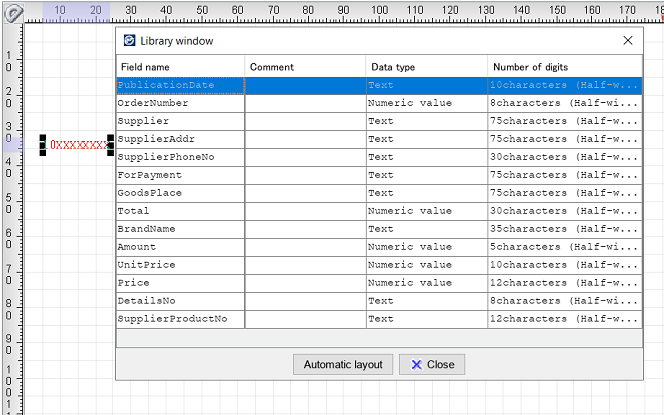Select the SupplierAddr field name
664x415 pixels.
coord(180,139)
